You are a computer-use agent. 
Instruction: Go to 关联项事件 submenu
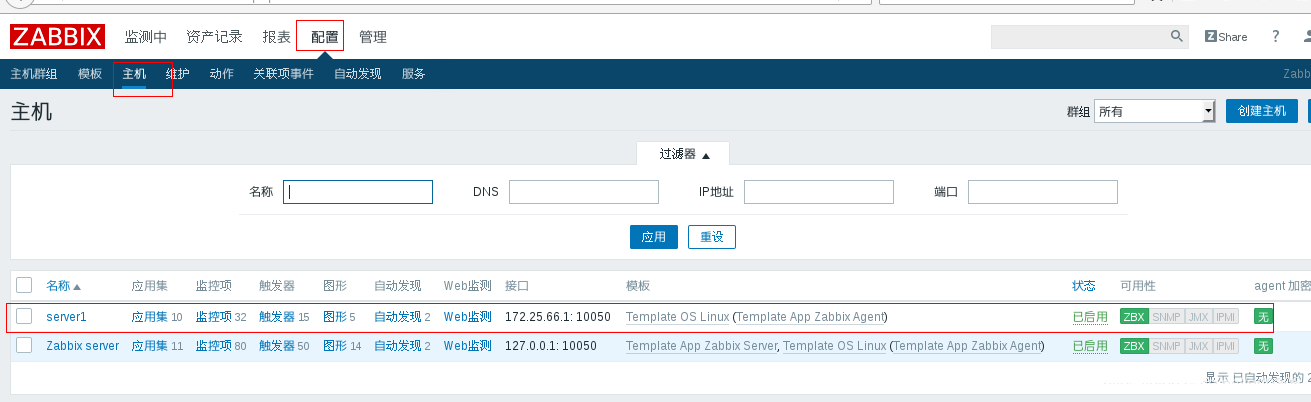(284, 74)
